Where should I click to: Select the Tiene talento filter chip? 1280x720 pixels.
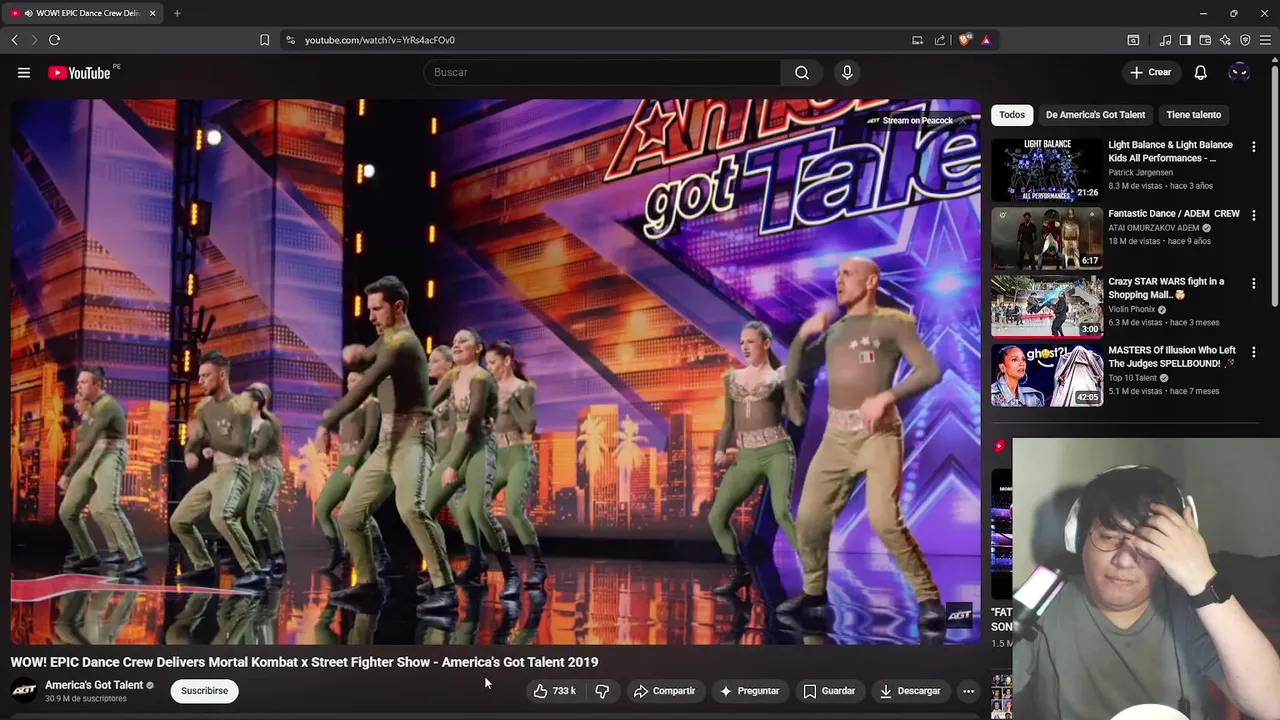pos(1193,115)
